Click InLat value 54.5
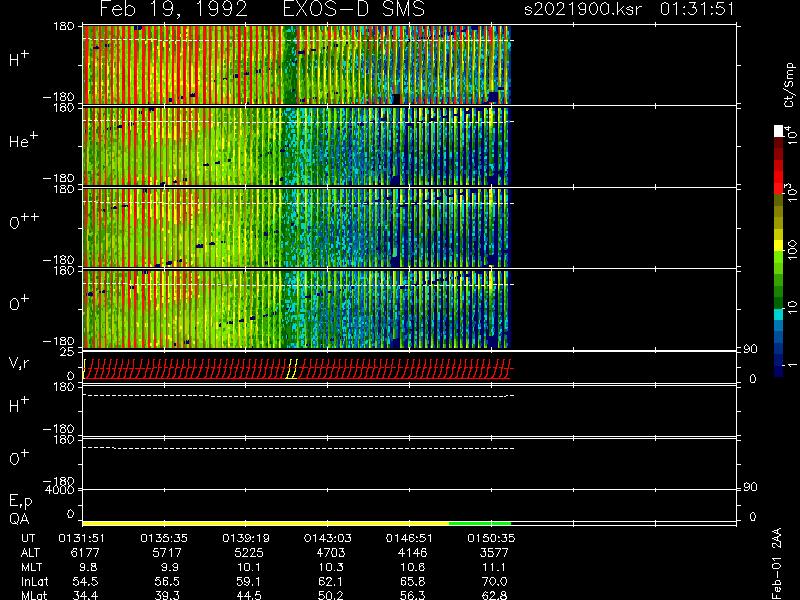The height and width of the screenshot is (600, 800). (x=85, y=582)
